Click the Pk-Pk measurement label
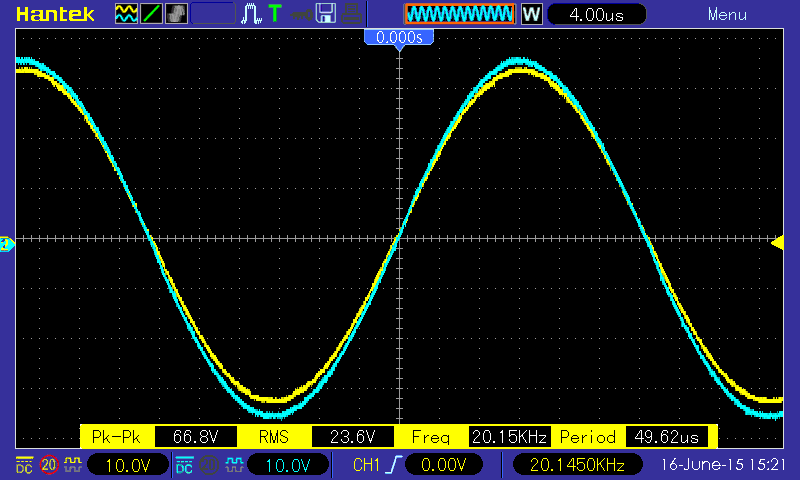 pyautogui.click(x=116, y=437)
